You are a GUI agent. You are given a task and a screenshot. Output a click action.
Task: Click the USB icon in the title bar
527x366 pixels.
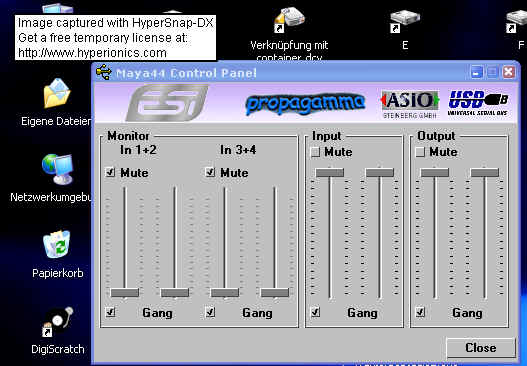(104, 72)
